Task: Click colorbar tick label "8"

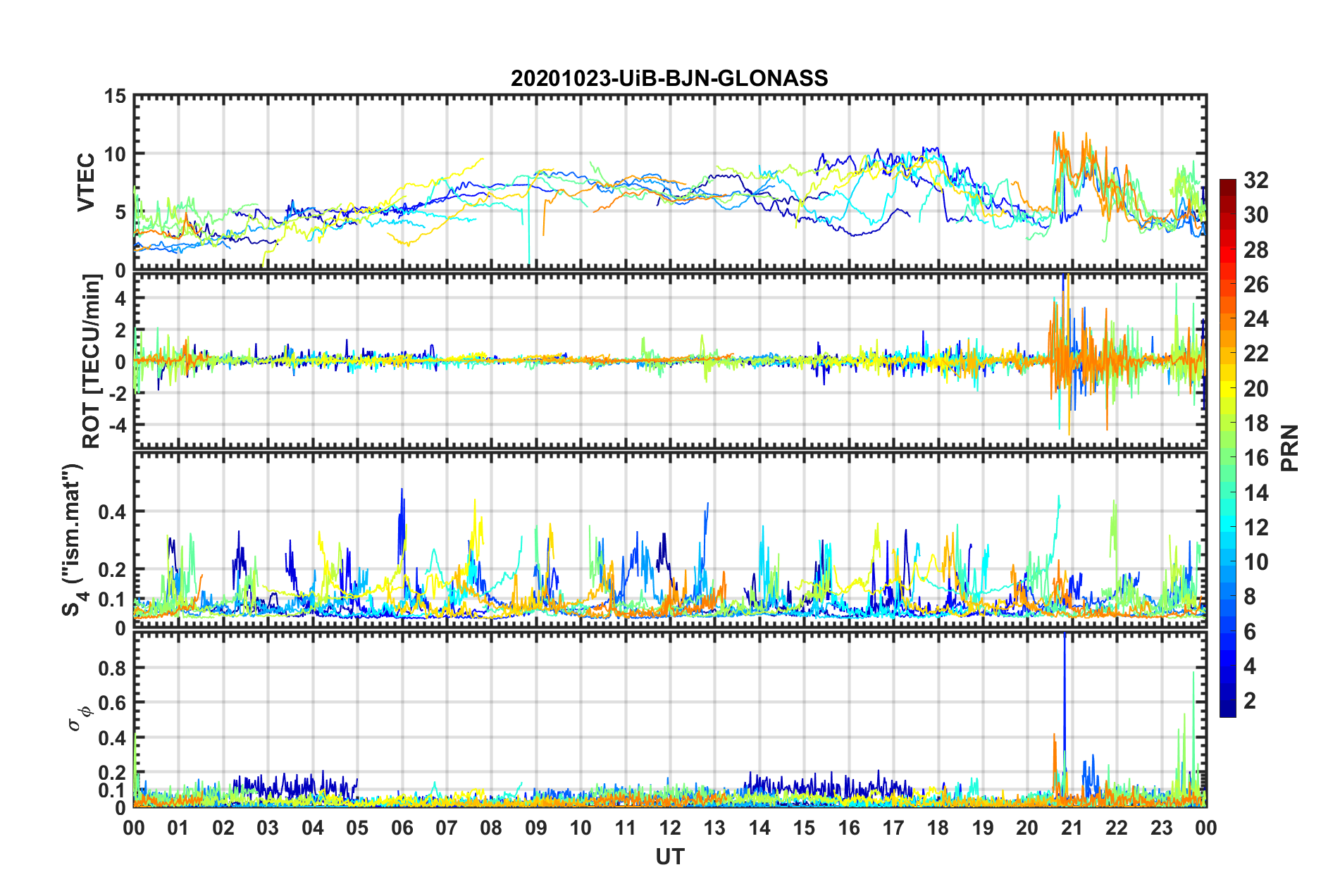Action: pos(1250,597)
